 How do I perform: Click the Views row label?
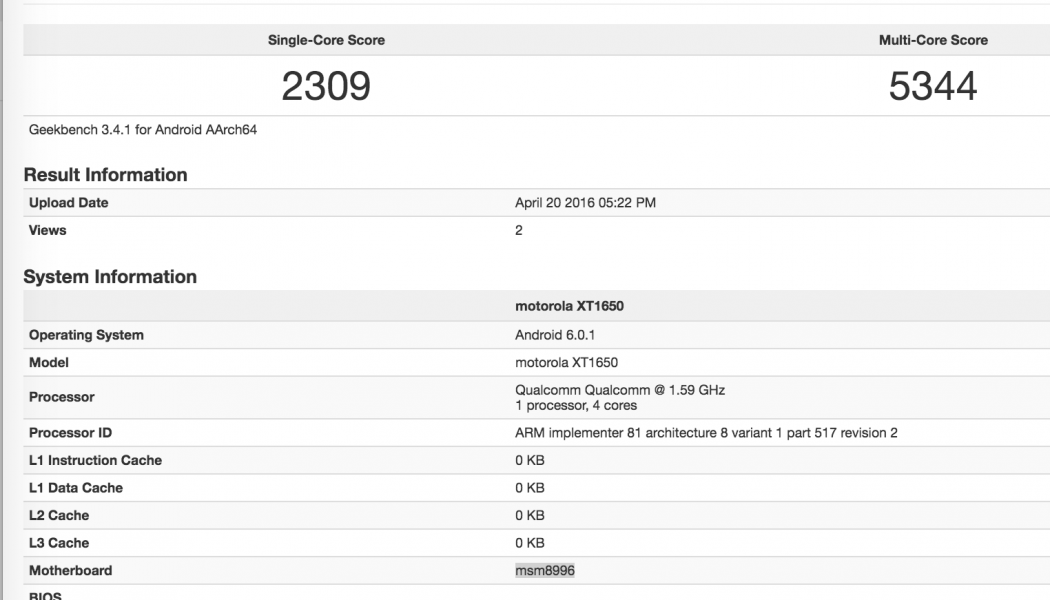pyautogui.click(x=47, y=230)
